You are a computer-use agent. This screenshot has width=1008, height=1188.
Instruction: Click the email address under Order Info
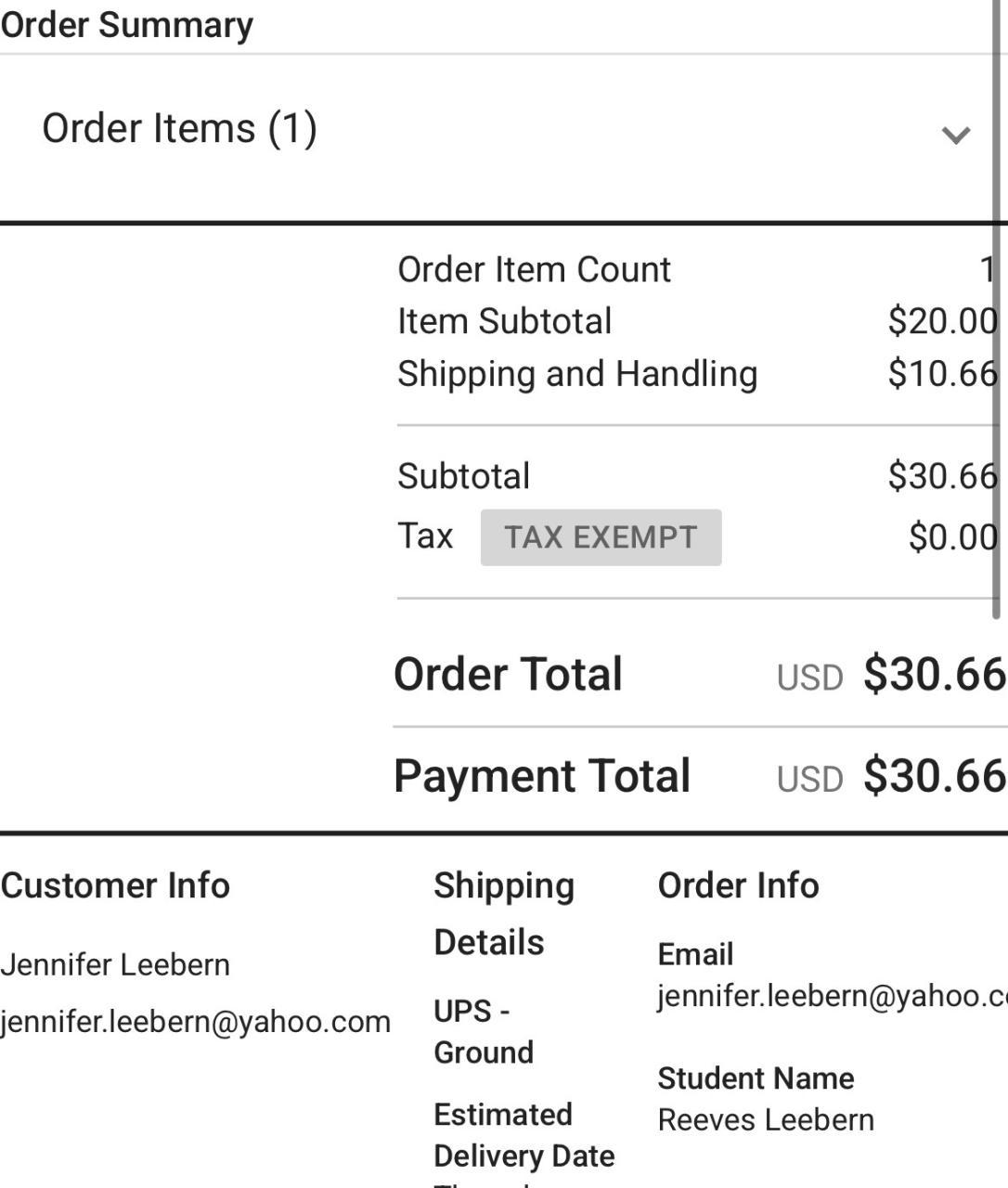pos(832,996)
